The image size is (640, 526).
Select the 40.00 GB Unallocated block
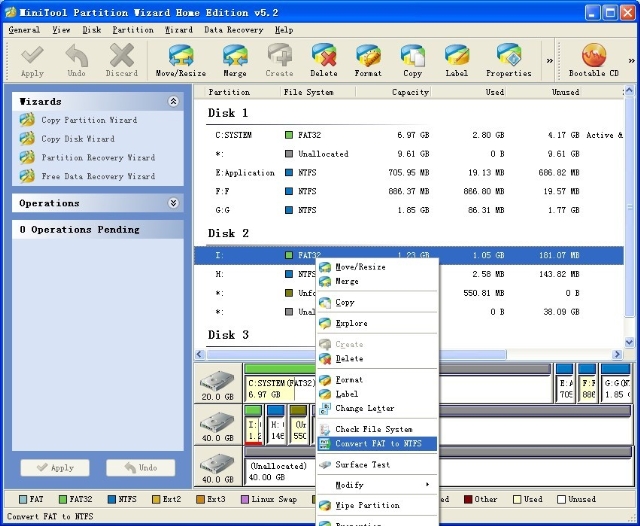[x=281, y=466]
